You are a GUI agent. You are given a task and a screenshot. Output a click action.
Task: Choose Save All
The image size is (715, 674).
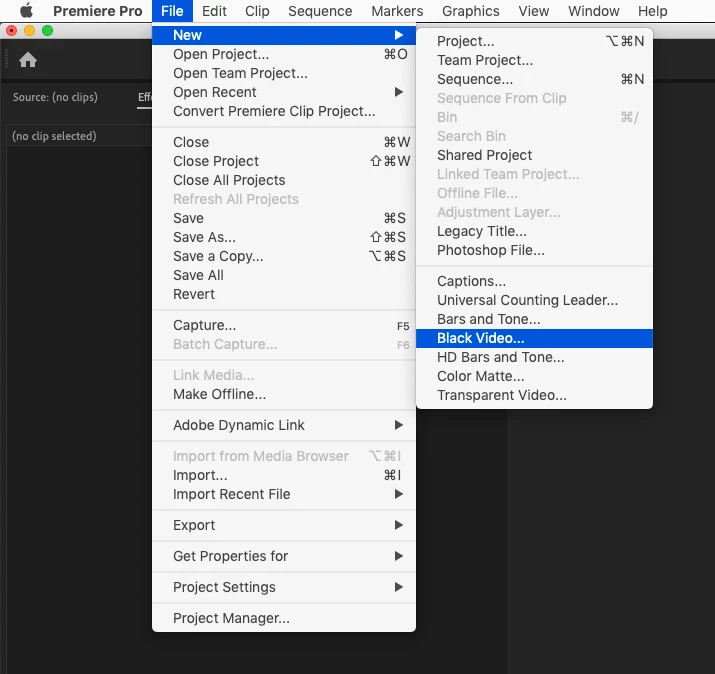[284, 275]
